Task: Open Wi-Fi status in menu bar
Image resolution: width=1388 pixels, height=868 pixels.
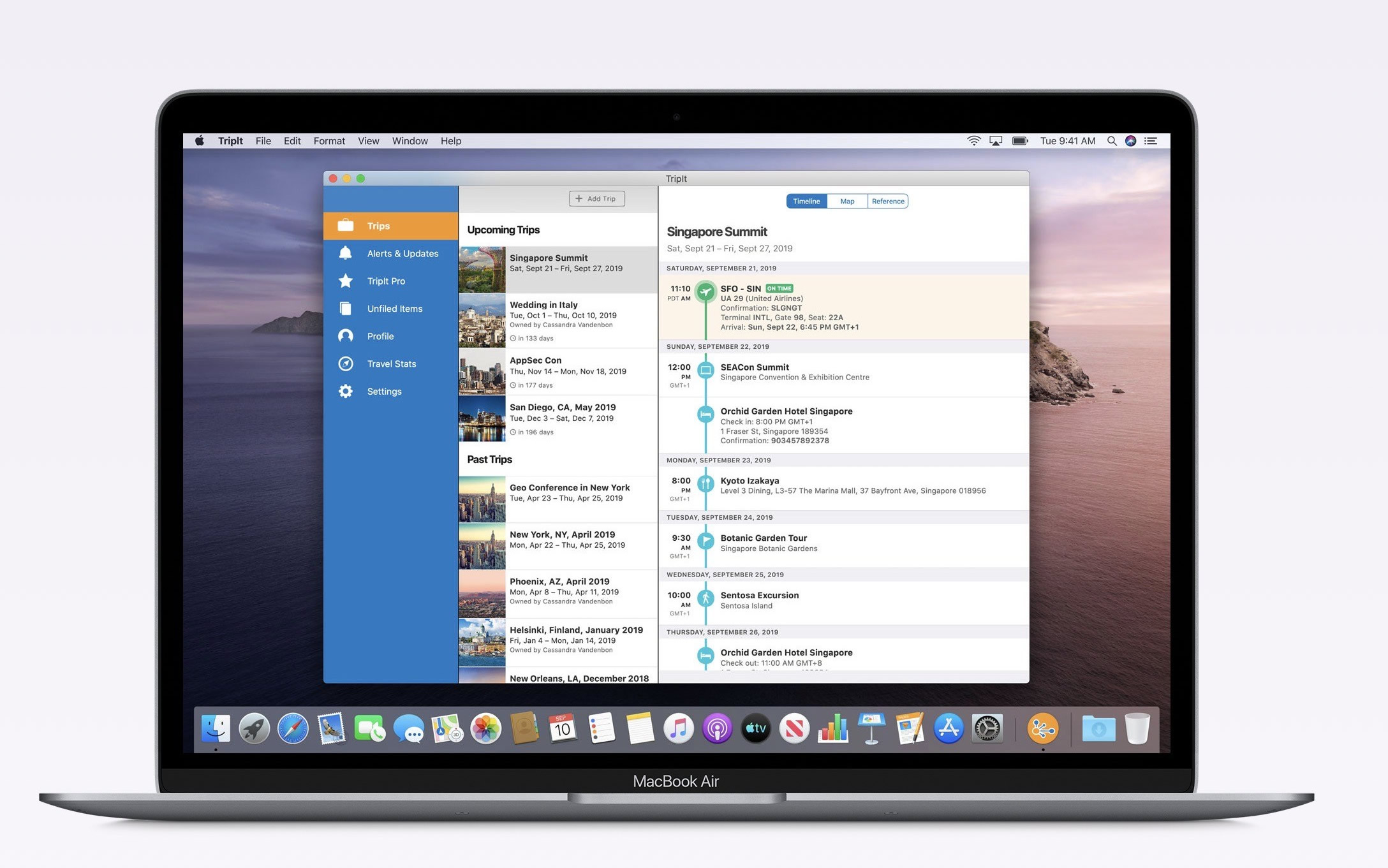Action: (973, 141)
